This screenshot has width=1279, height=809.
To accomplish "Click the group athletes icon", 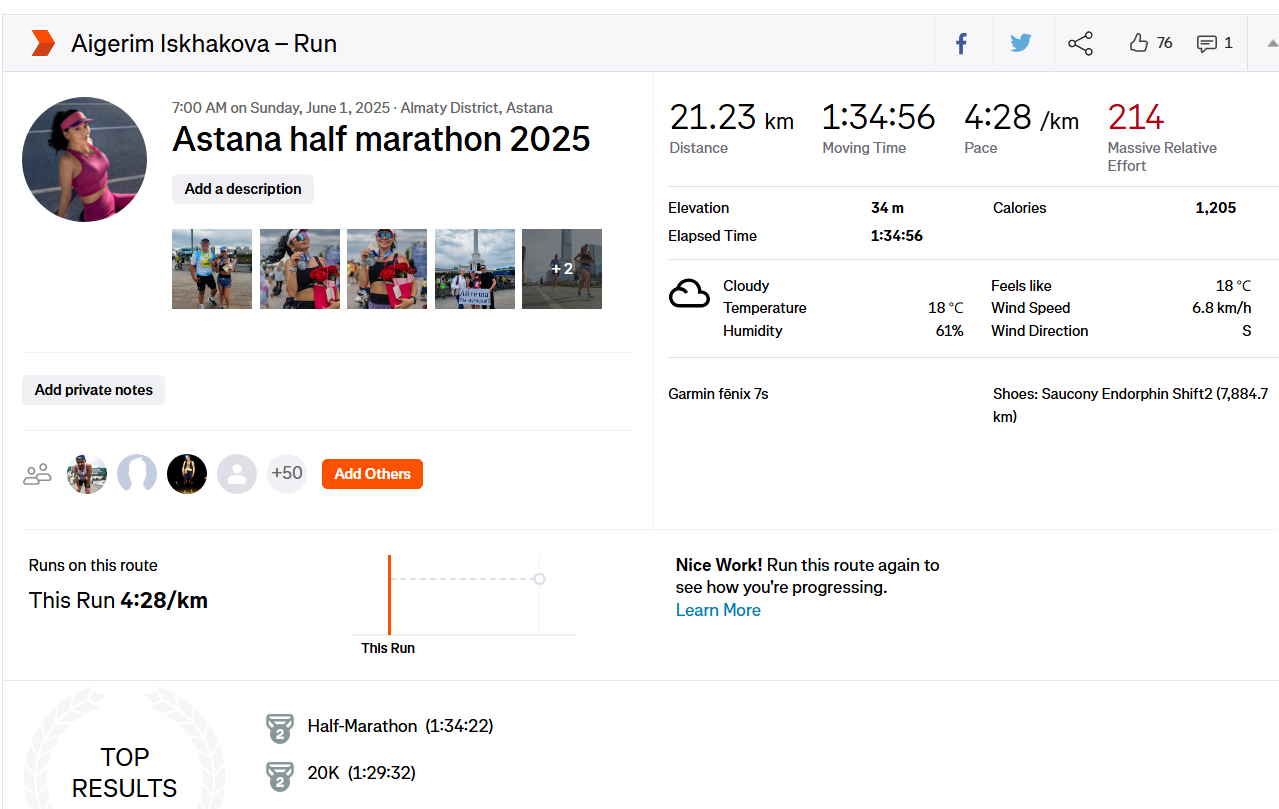I will coord(38,474).
